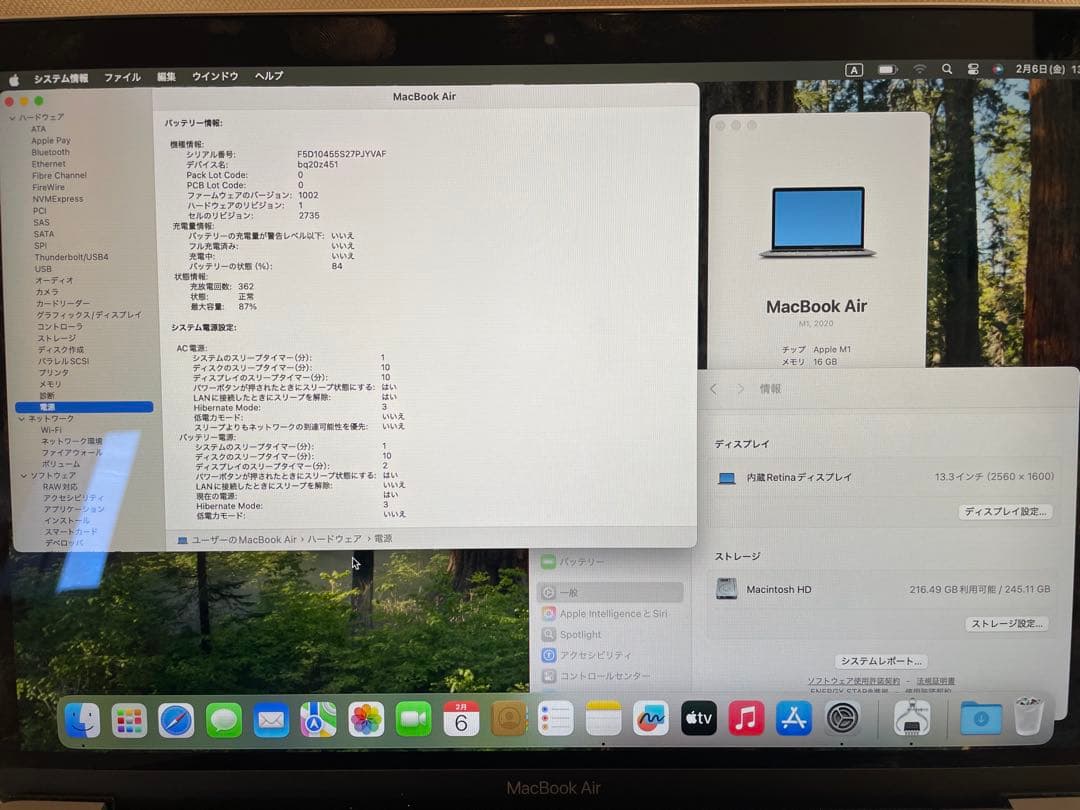Open Reminders app in Dock
This screenshot has height=810, width=1080.
point(555,718)
